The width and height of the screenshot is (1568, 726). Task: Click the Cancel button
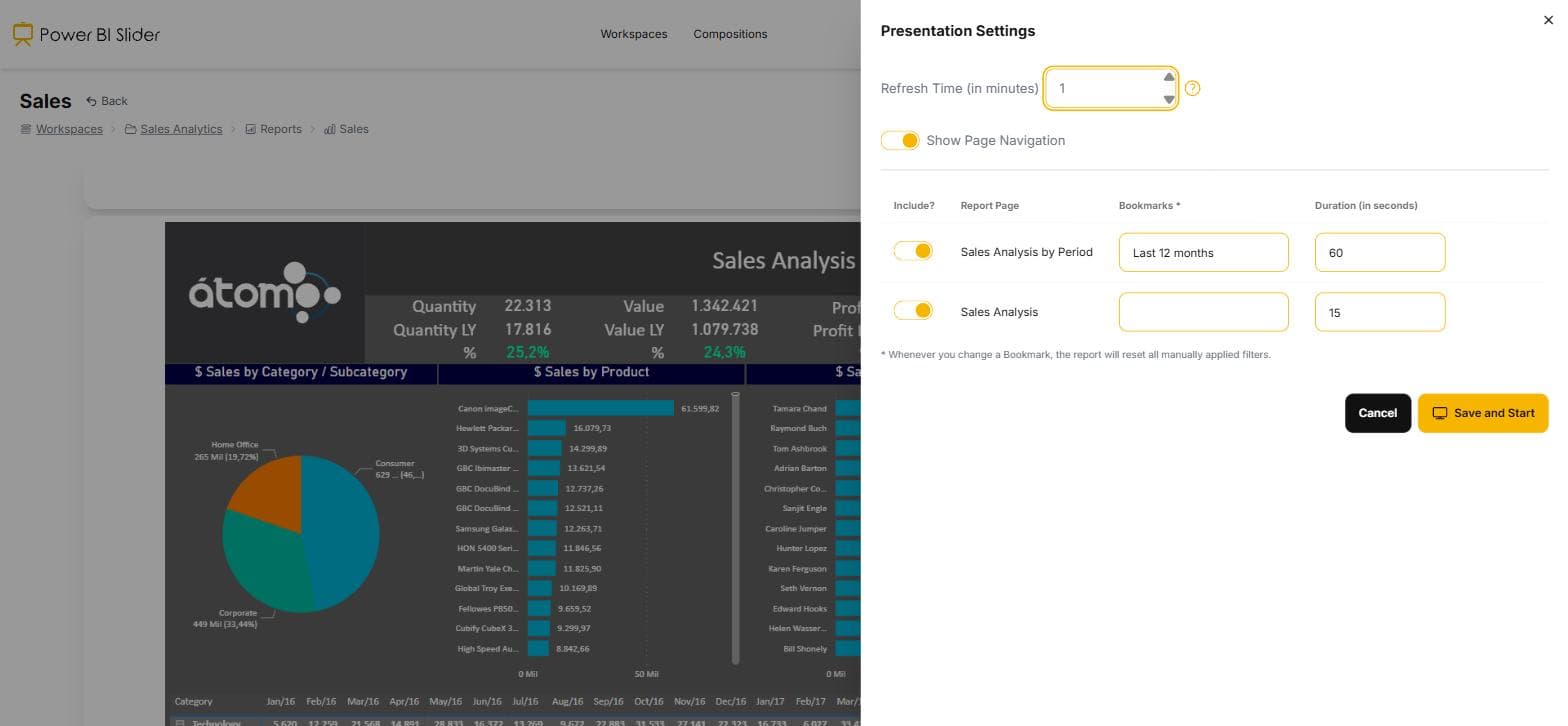1378,413
